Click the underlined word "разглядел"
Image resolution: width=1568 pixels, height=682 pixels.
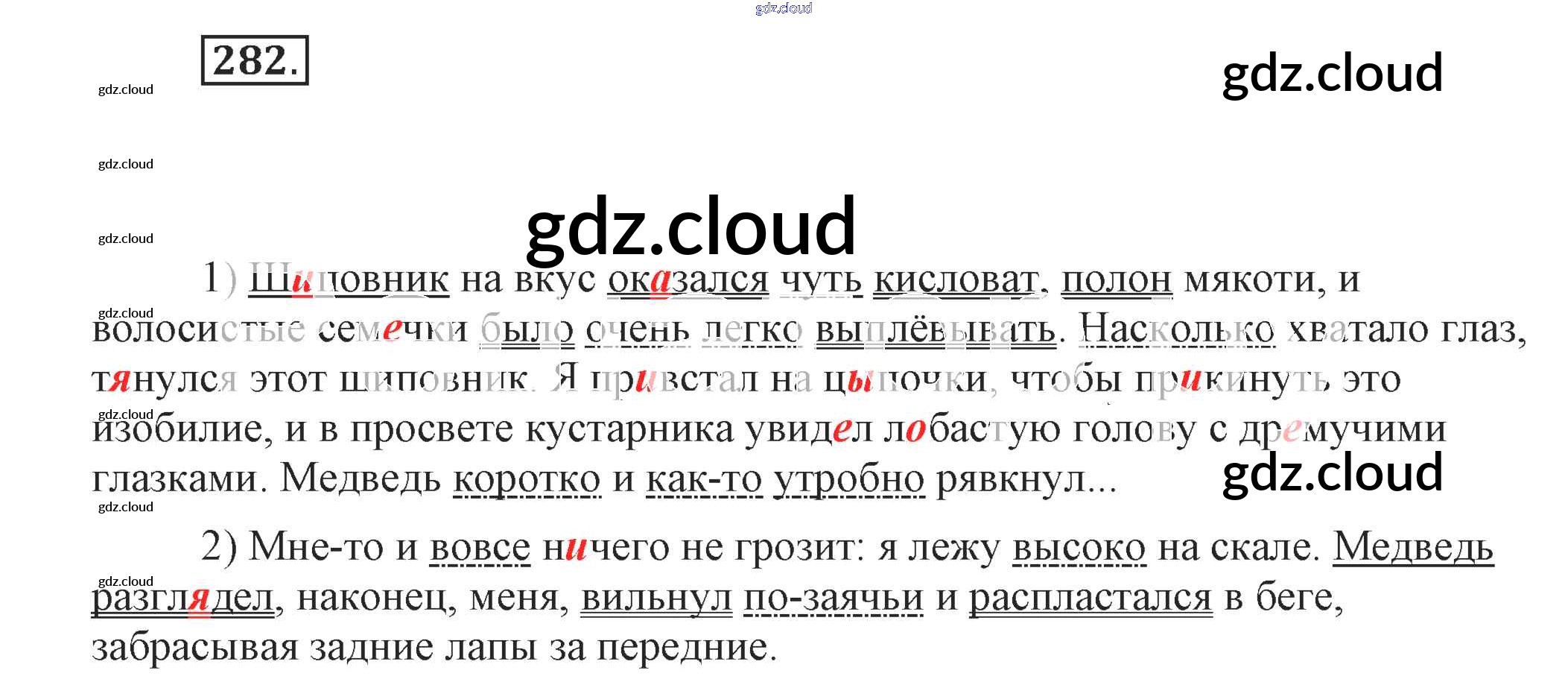(x=182, y=598)
